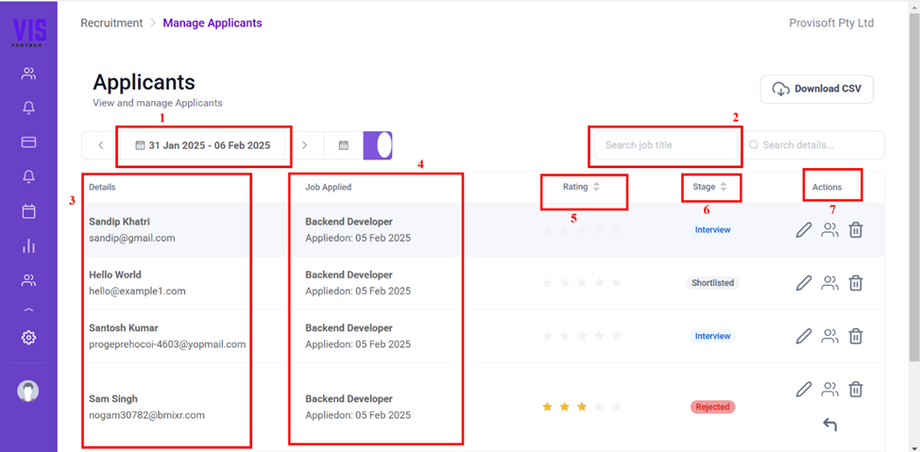Screen dimensions: 920x452
Task: Toggle the purple switch beside date picker
Action: pyautogui.click(x=378, y=146)
